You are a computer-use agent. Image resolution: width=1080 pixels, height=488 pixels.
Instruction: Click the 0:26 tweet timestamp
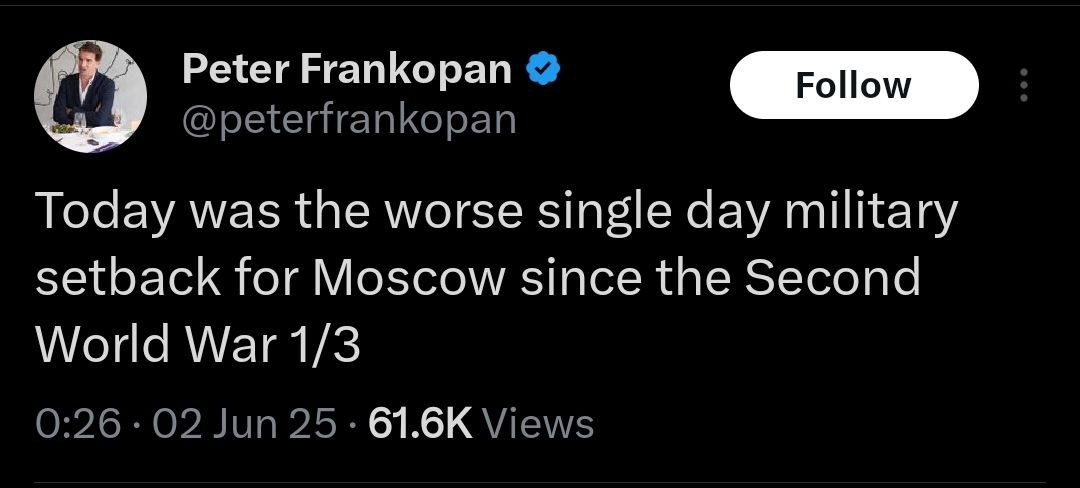click(77, 423)
